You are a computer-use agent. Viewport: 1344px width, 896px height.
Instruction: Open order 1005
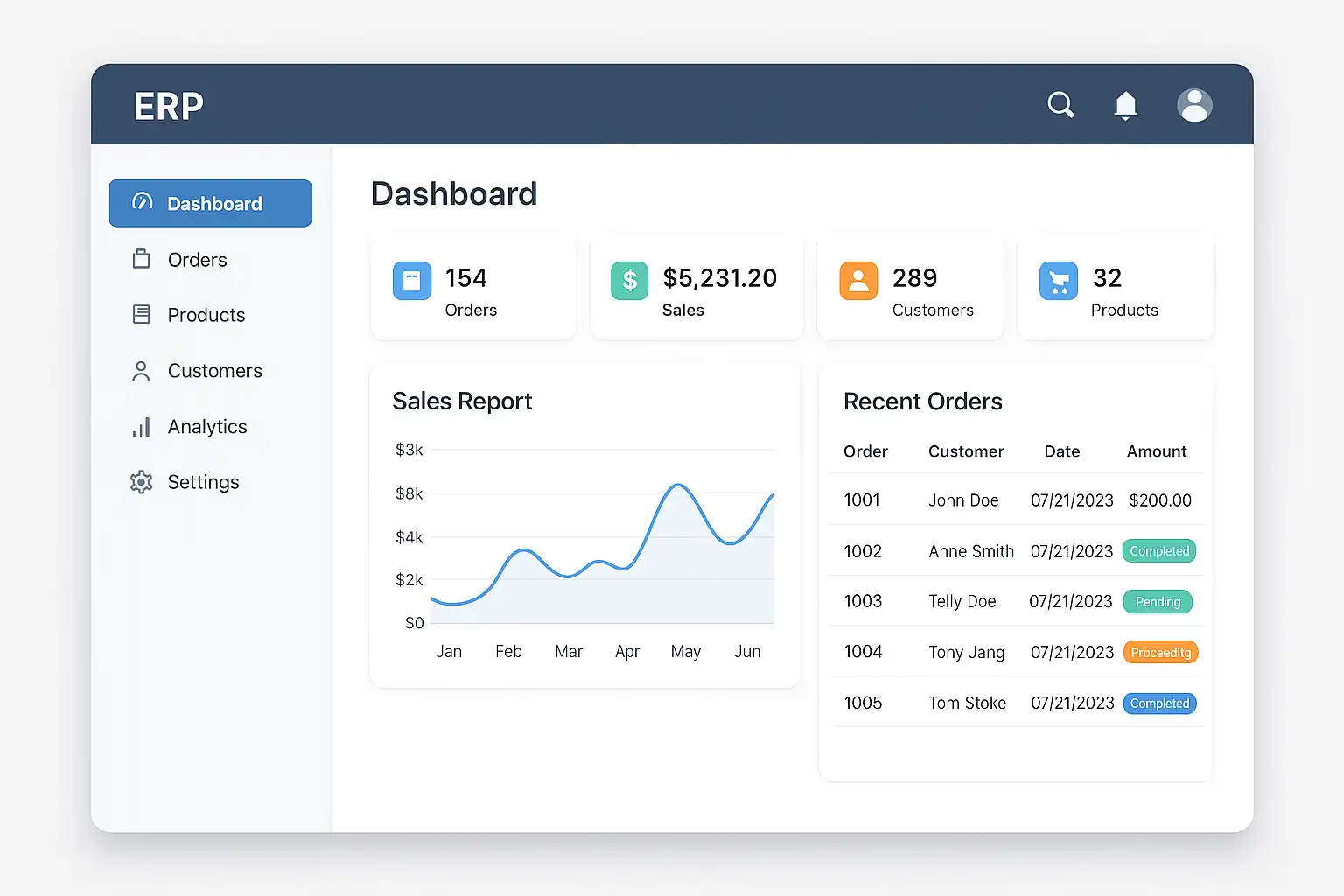(863, 703)
